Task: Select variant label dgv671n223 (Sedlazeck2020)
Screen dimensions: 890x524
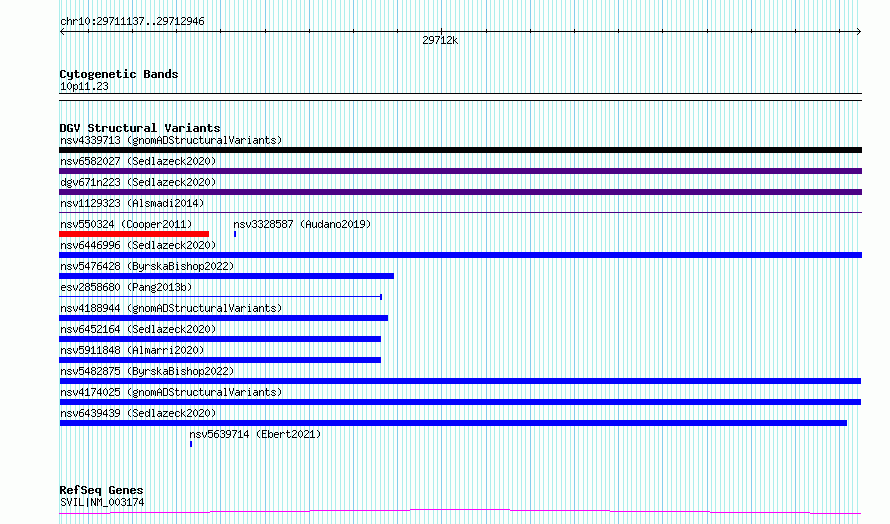Action: (x=138, y=182)
